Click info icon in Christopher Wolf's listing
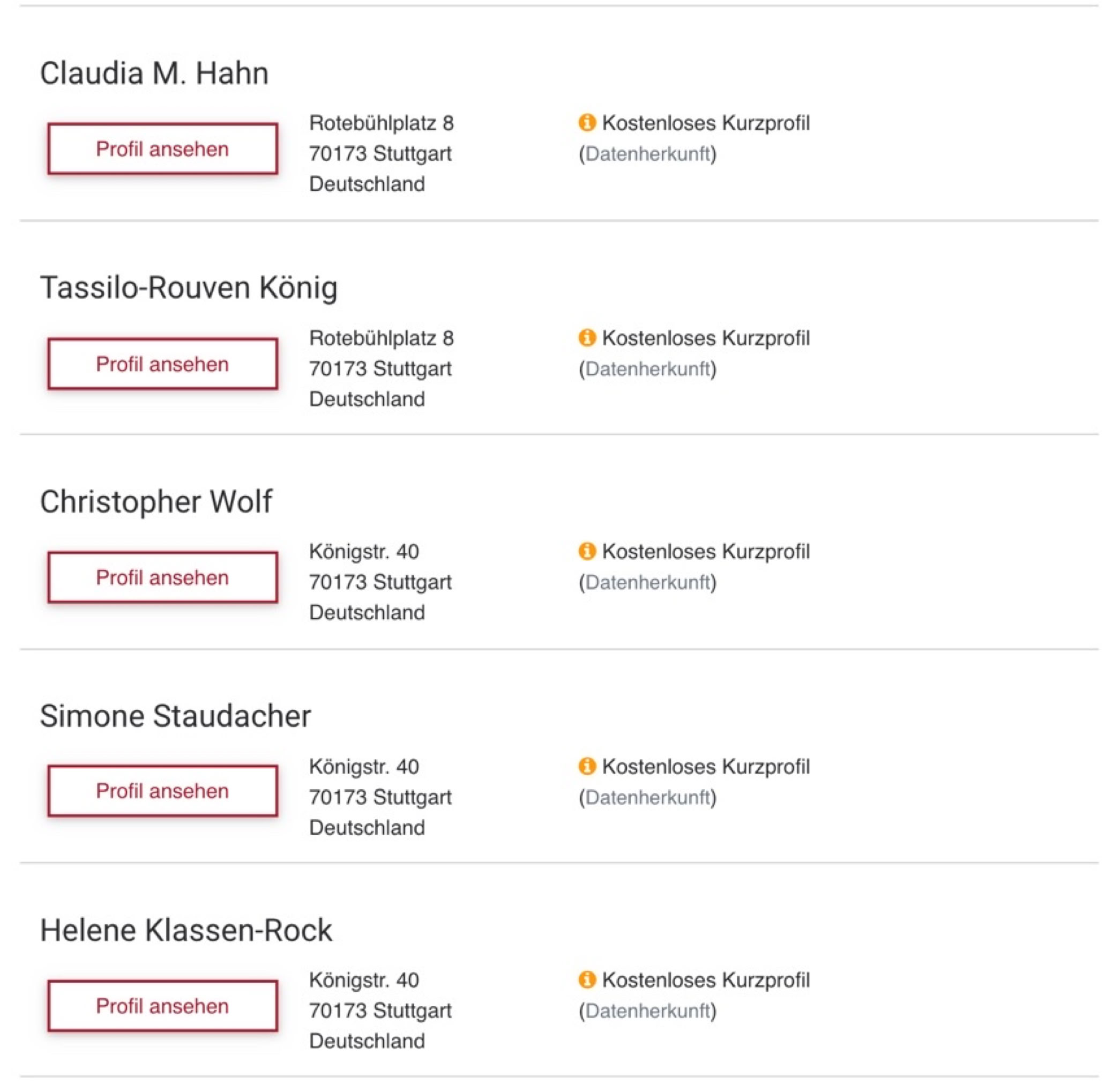The height and width of the screenshot is (1084, 1120). [x=587, y=551]
